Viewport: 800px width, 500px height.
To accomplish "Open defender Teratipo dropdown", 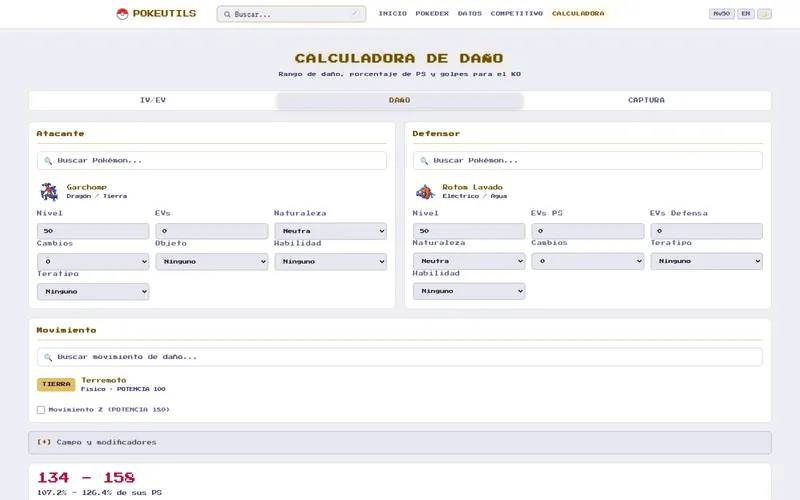I will click(x=707, y=261).
